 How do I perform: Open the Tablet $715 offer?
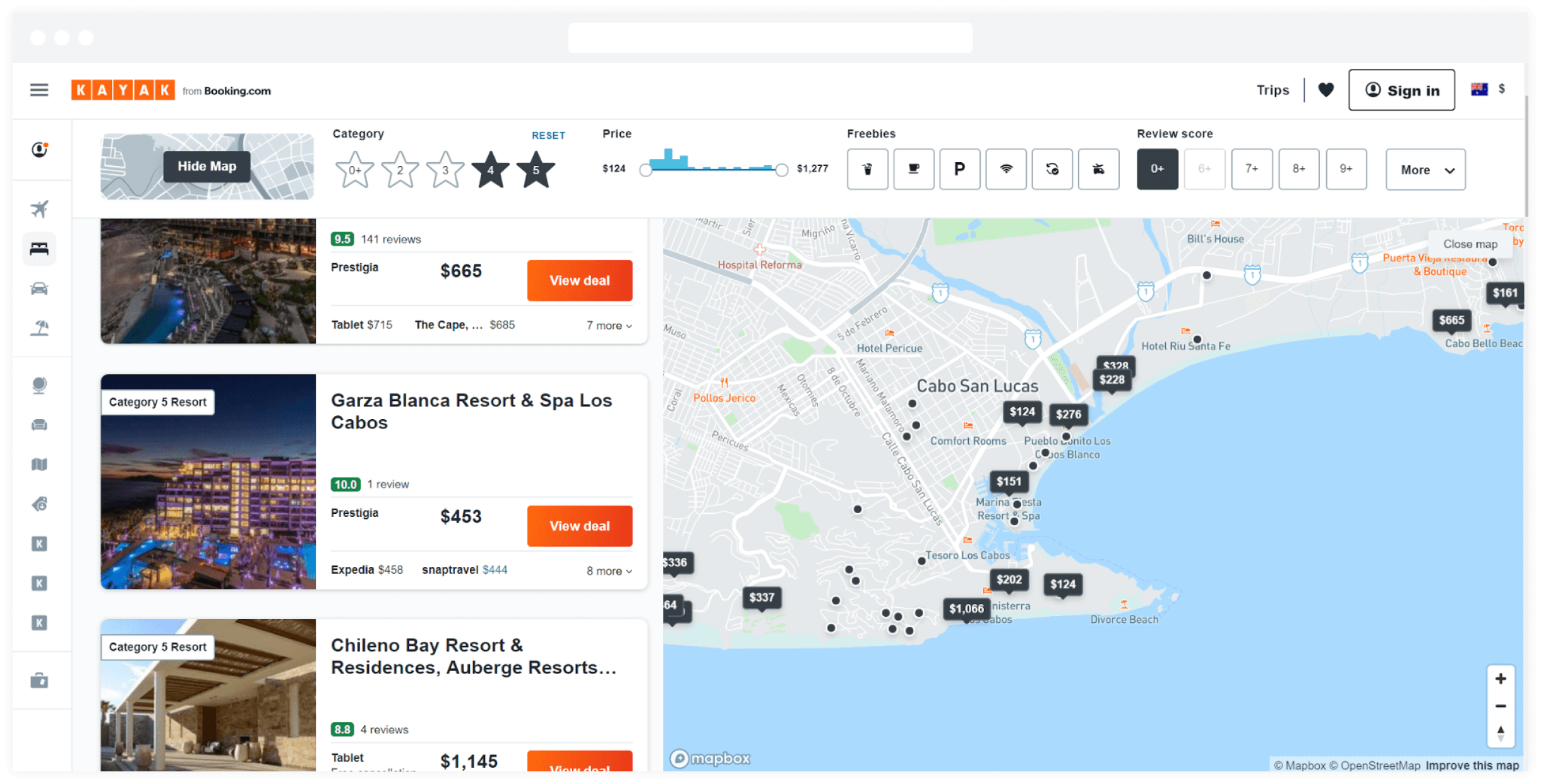(x=362, y=324)
